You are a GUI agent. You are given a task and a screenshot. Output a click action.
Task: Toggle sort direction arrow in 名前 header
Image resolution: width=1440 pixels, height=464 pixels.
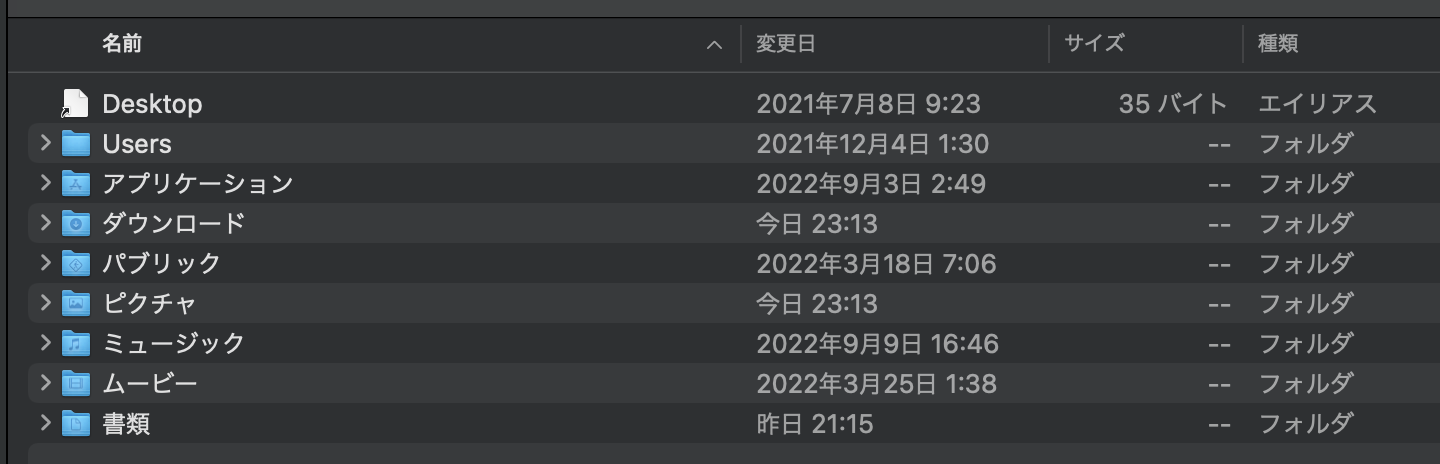click(714, 45)
